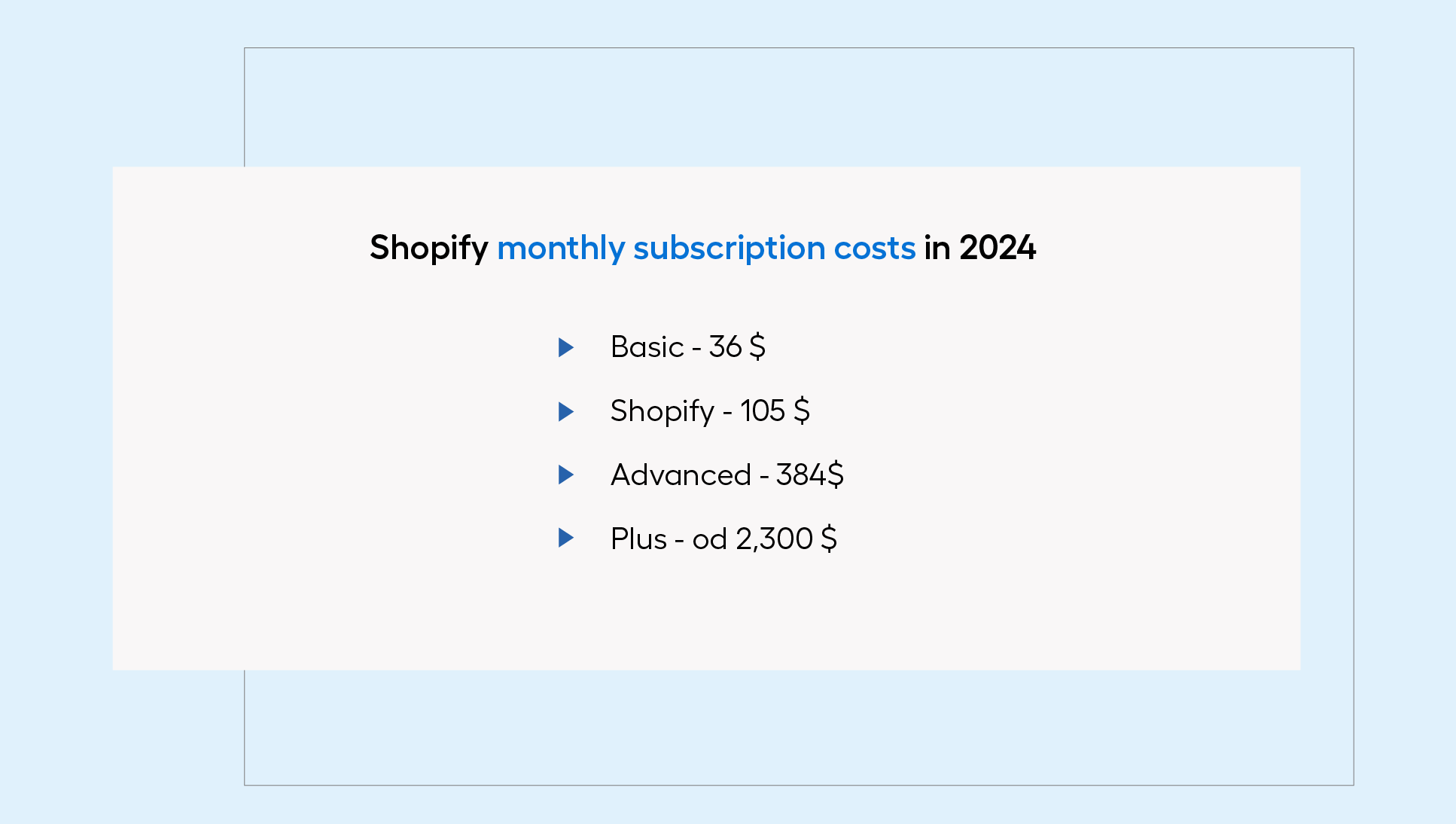This screenshot has height=824, width=1456.
Task: Click the word 'subscription' in the title
Action: 730,248
